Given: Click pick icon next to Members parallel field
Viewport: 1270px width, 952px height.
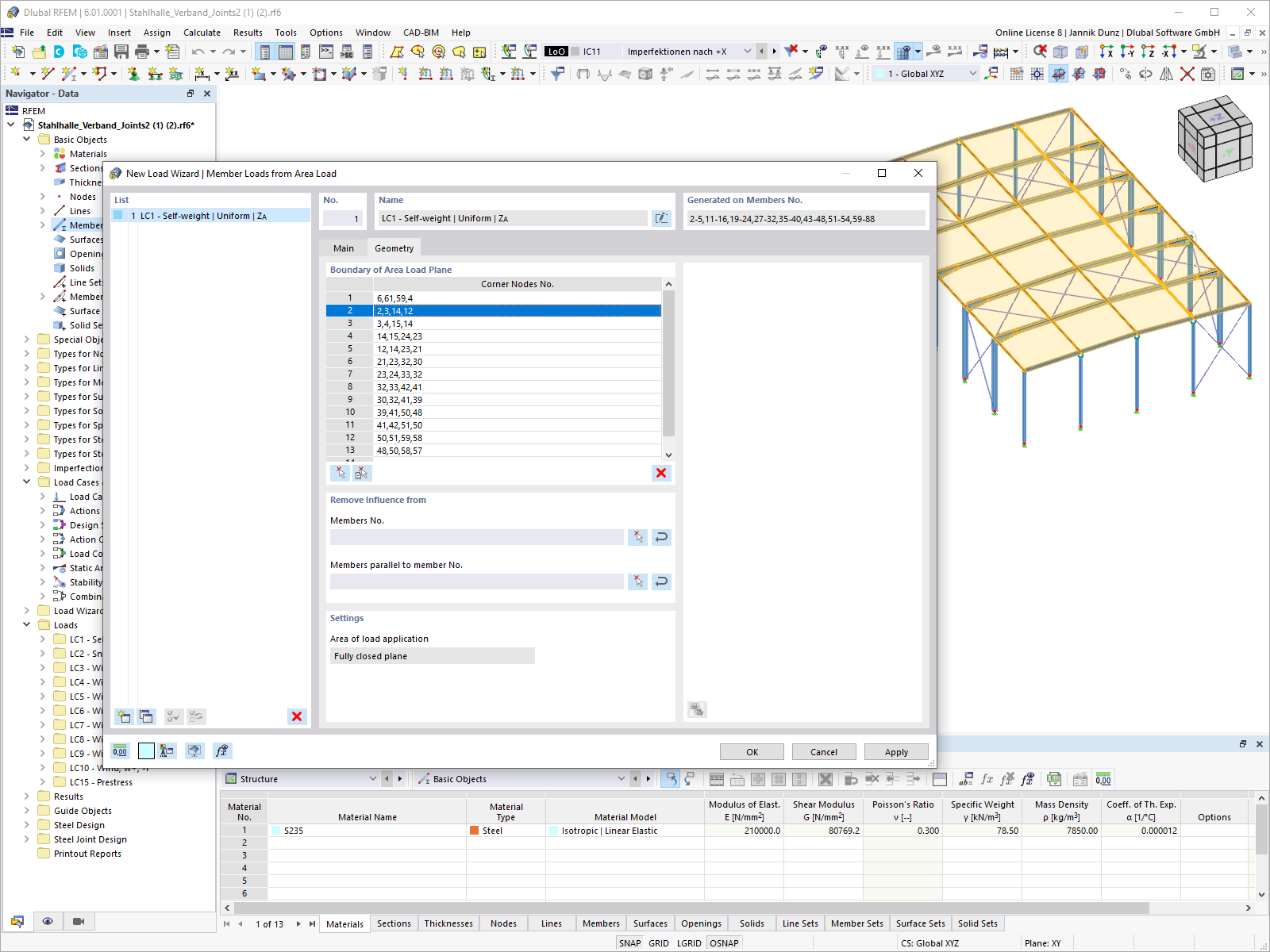Looking at the screenshot, I should pos(637,582).
